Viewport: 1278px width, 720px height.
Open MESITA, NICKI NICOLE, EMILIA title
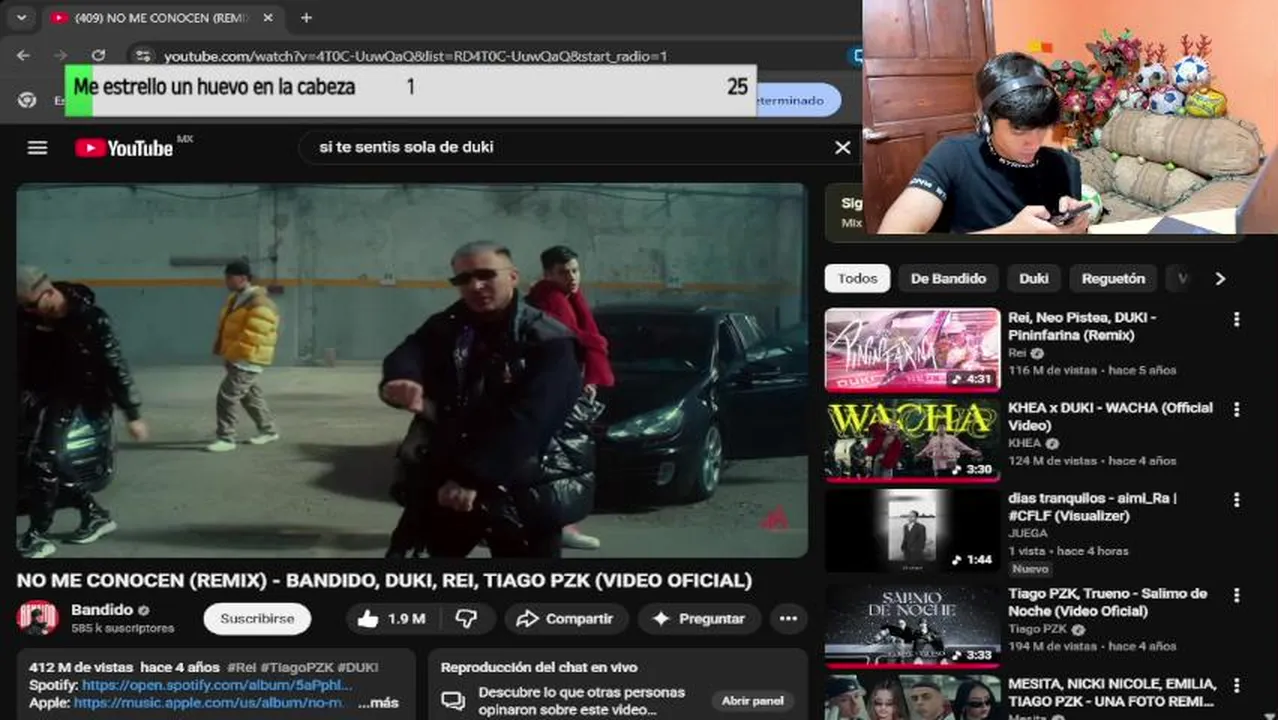(x=1112, y=692)
